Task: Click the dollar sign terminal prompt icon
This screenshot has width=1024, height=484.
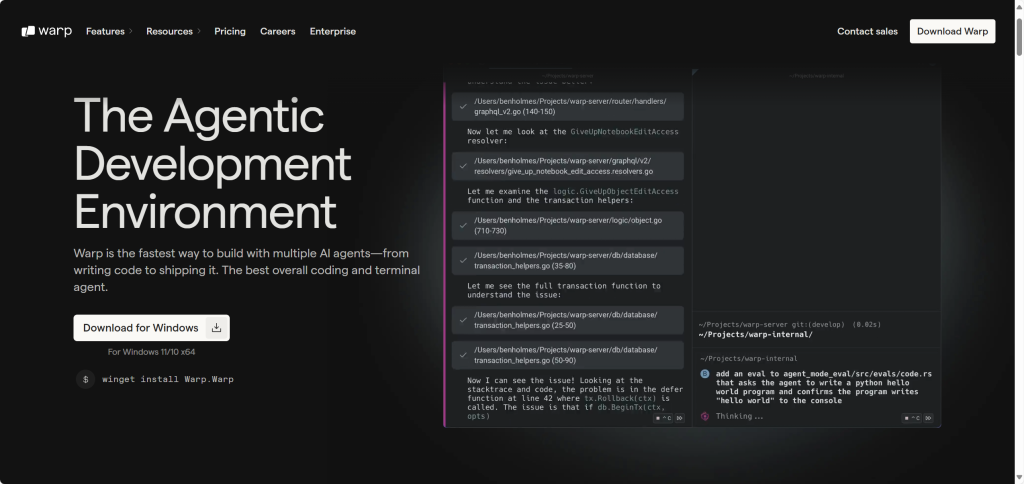Action: click(86, 379)
